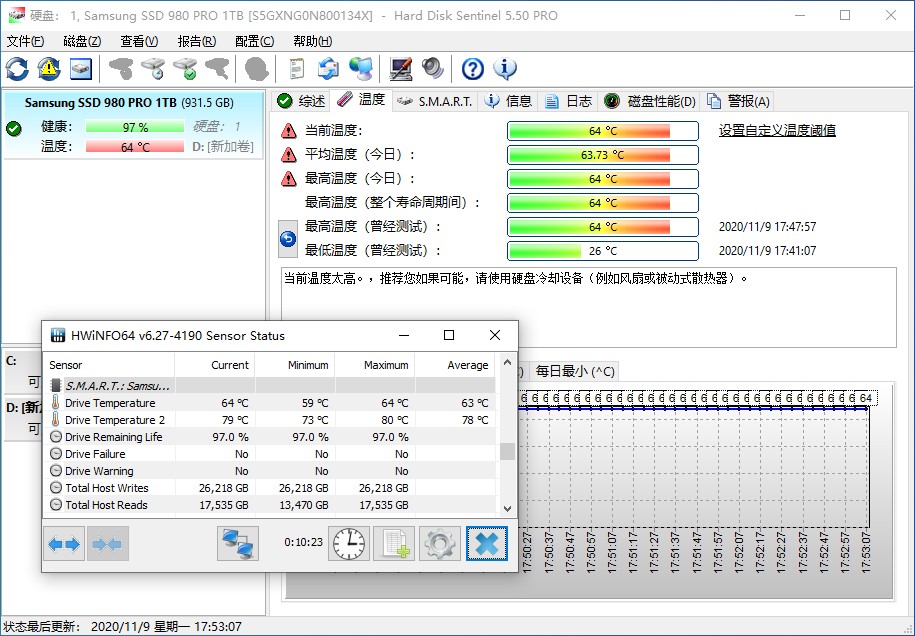Screen dimensions: 915x636
Task: Open the 文件(F) menu
Action: pyautogui.click(x=25, y=41)
